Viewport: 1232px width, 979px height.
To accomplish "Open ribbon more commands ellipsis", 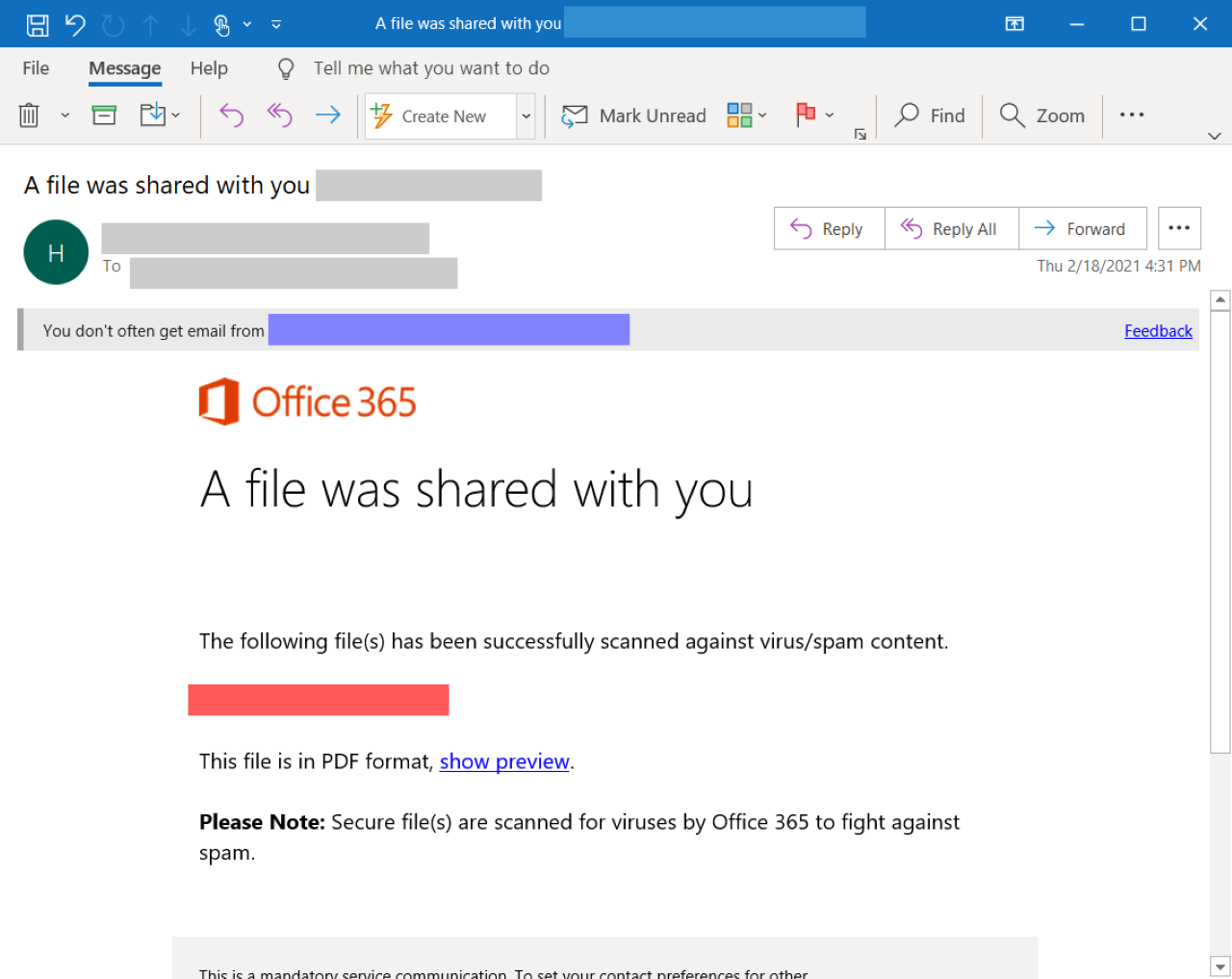I will (x=1132, y=116).
